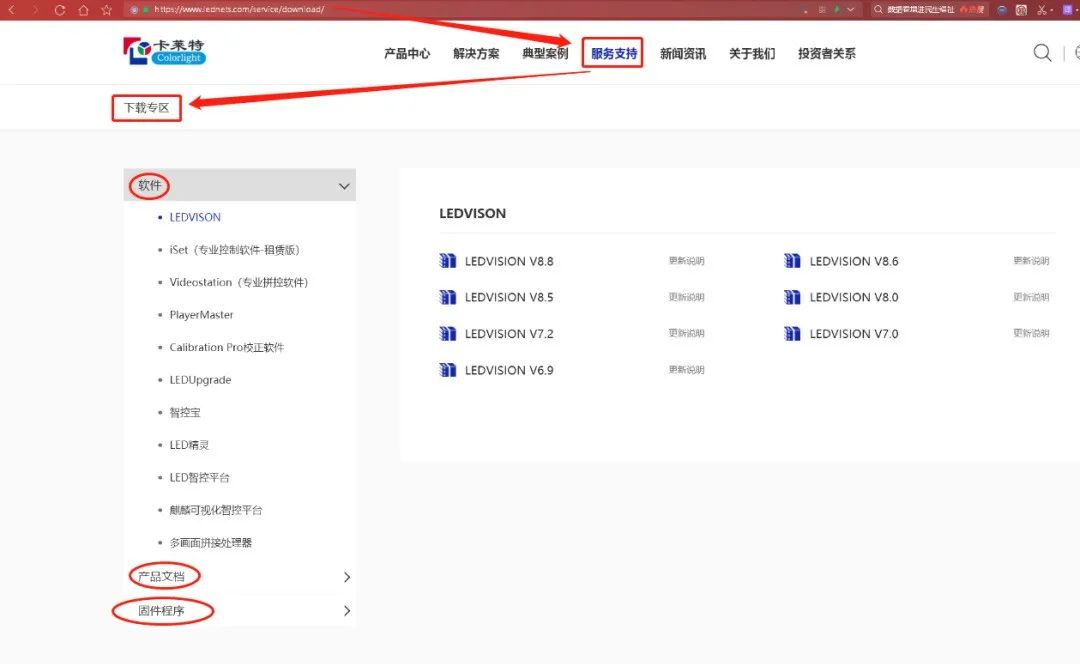Click the browser scissors screenshot icon

[1042, 10]
